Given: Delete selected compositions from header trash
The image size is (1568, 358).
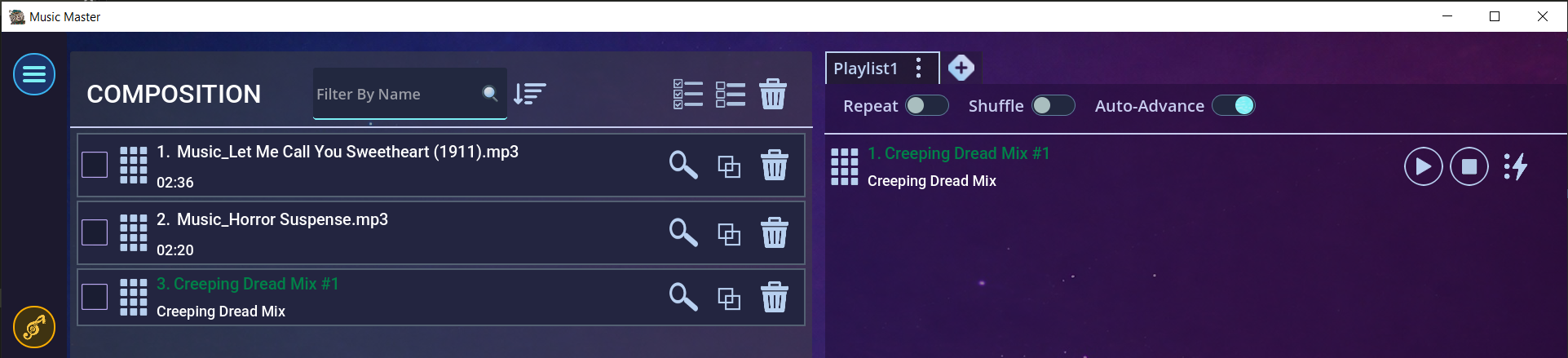Looking at the screenshot, I should [772, 94].
